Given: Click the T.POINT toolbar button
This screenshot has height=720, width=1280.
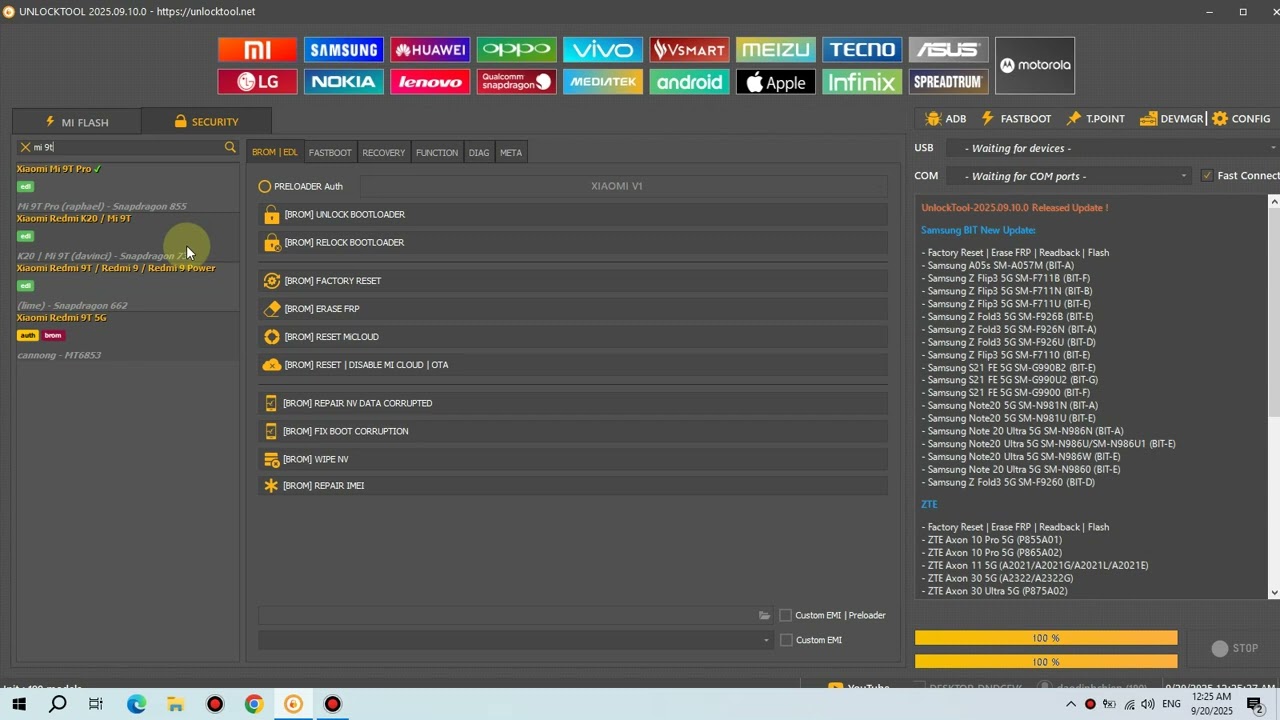Looking at the screenshot, I should 1096,119.
